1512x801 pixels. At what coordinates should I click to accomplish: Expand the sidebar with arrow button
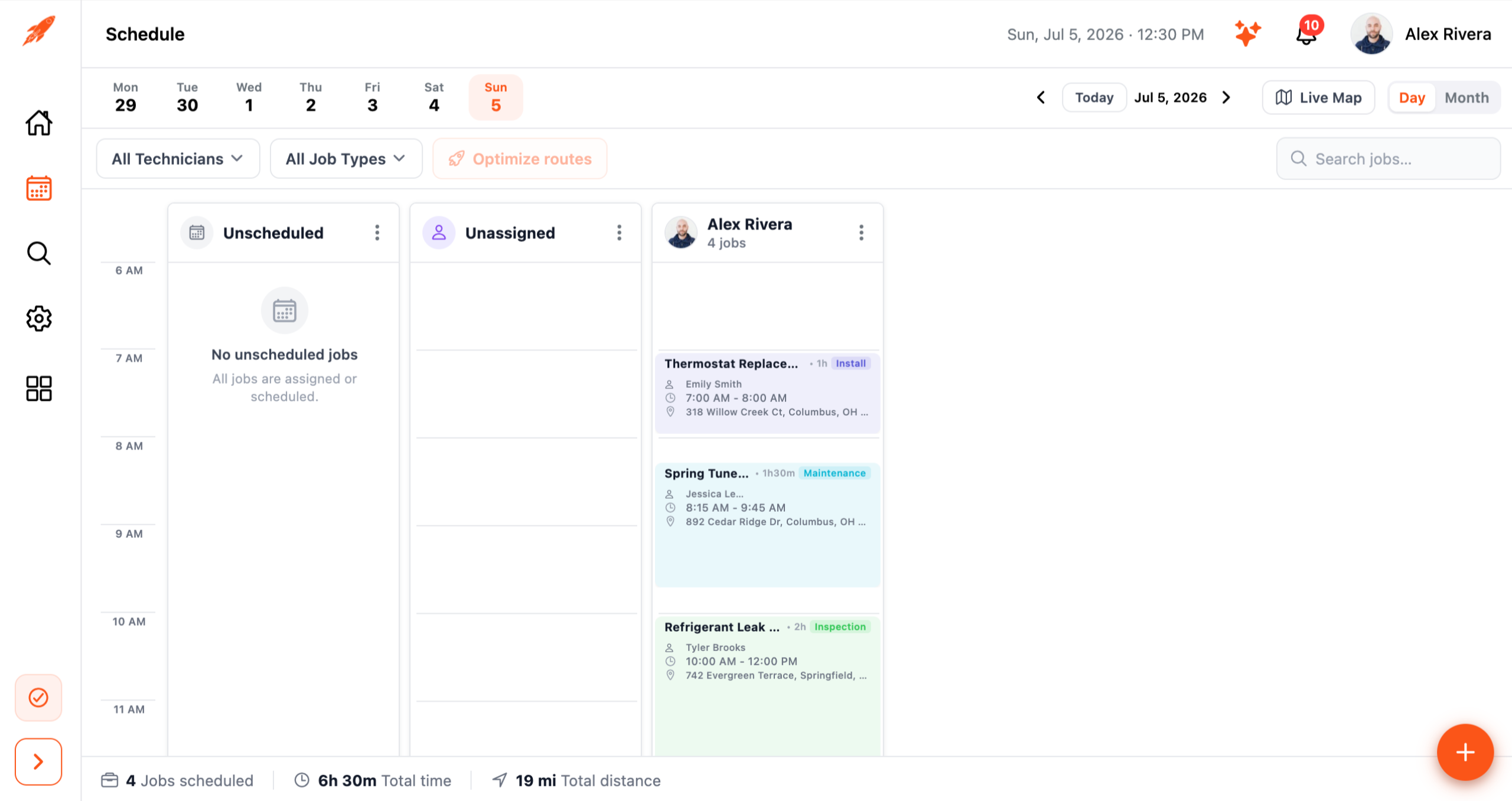(38, 761)
